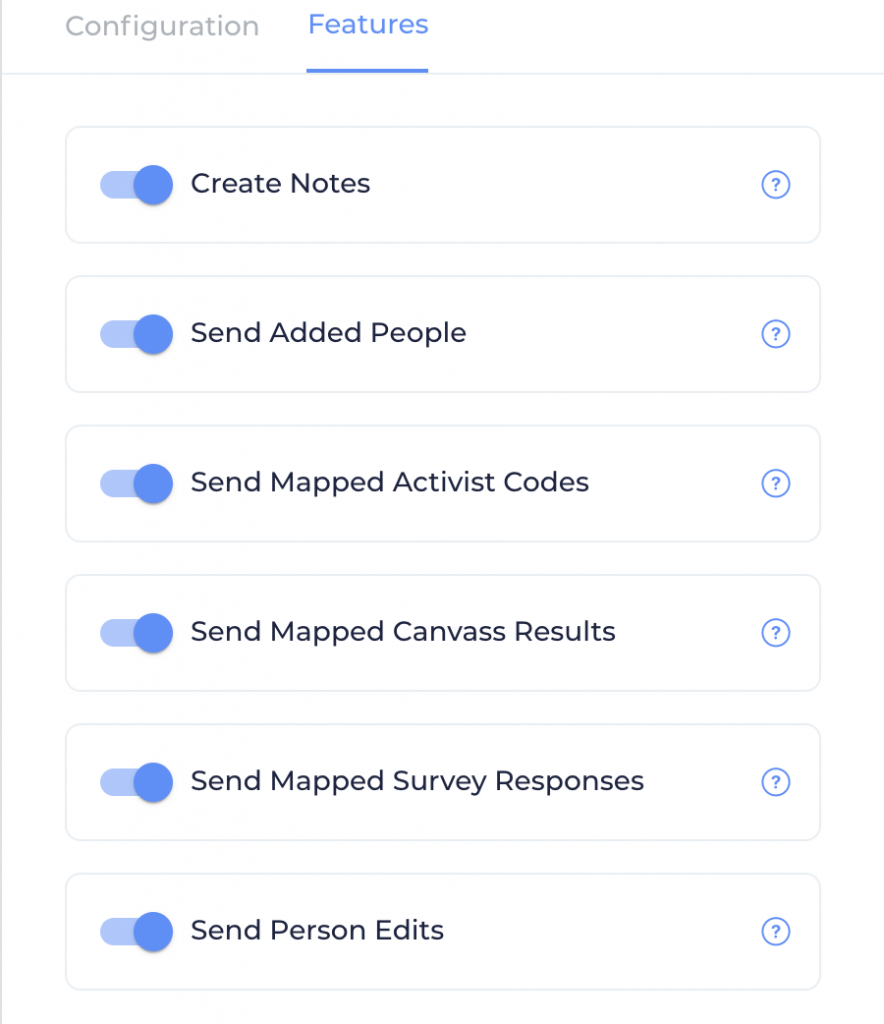Show help for Send Mapped Activist Codes

point(776,483)
